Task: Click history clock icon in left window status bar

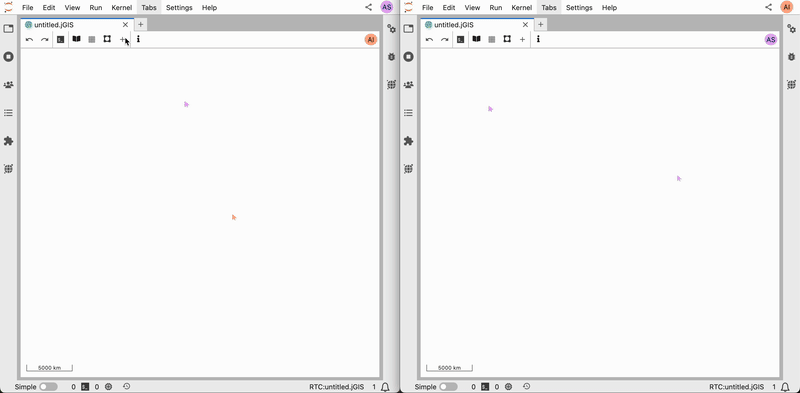Action: (x=127, y=386)
